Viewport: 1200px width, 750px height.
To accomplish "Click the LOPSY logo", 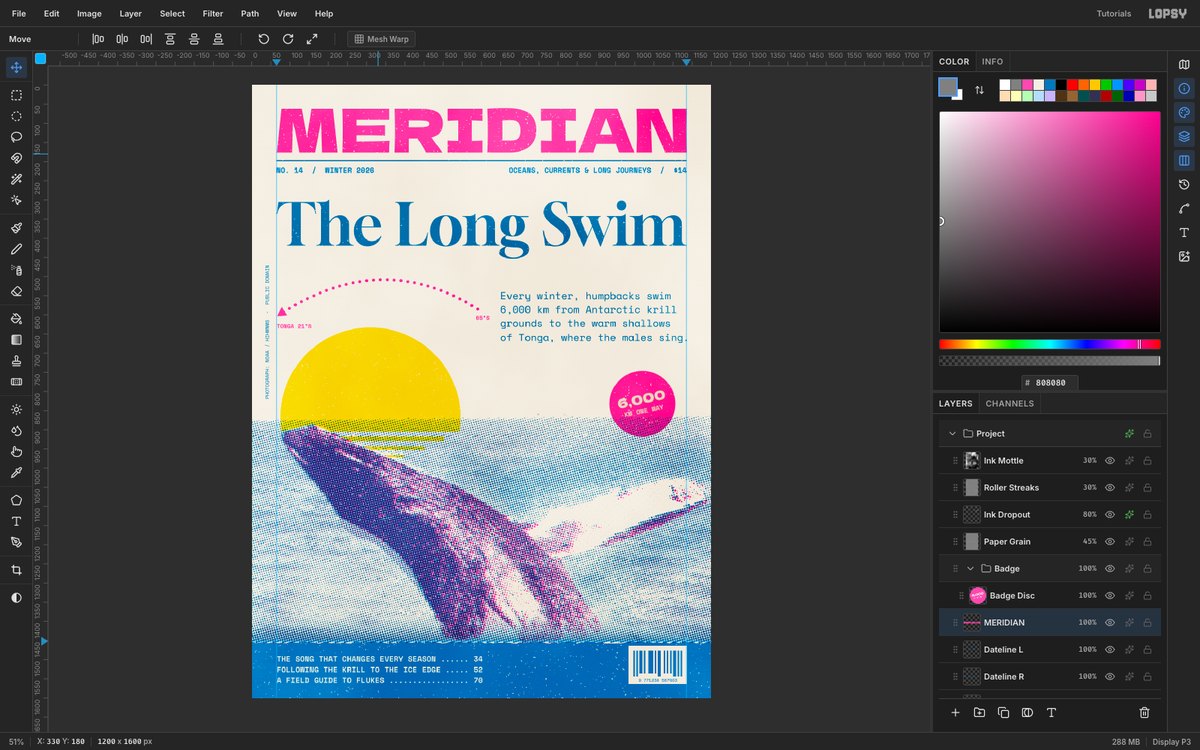I will [x=1167, y=14].
